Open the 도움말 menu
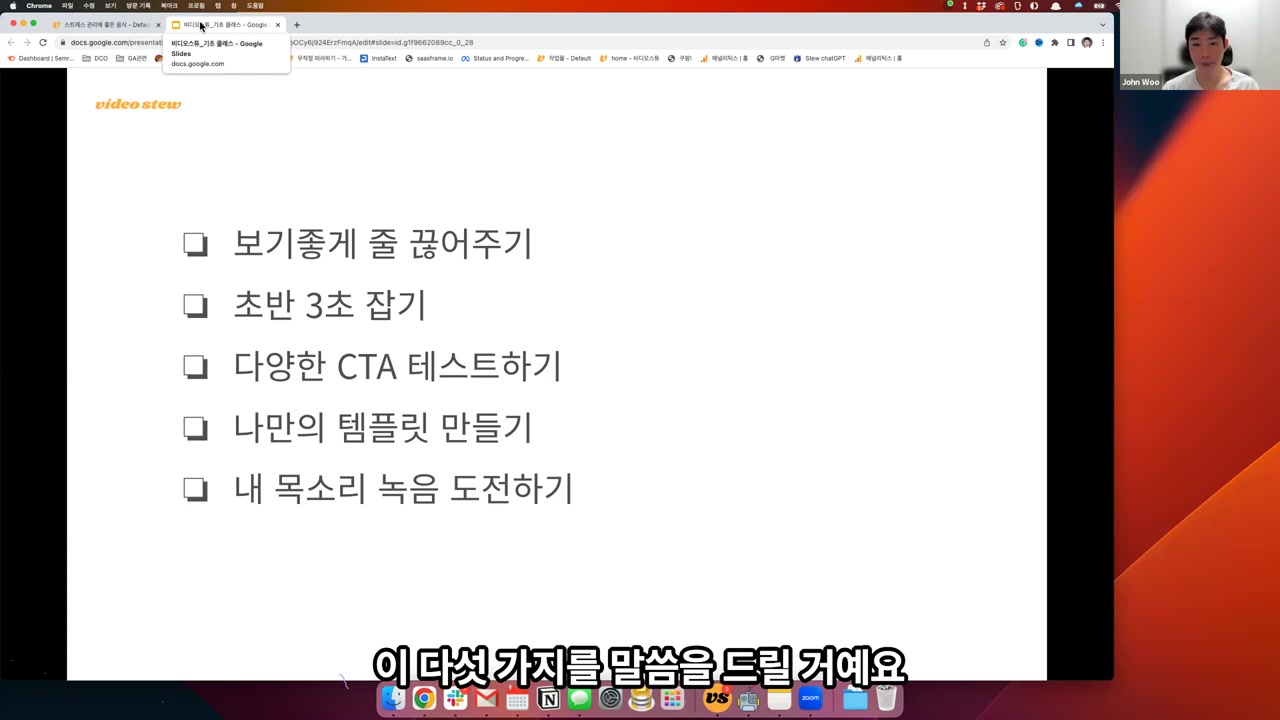This screenshot has height=720, width=1280. coord(255,6)
